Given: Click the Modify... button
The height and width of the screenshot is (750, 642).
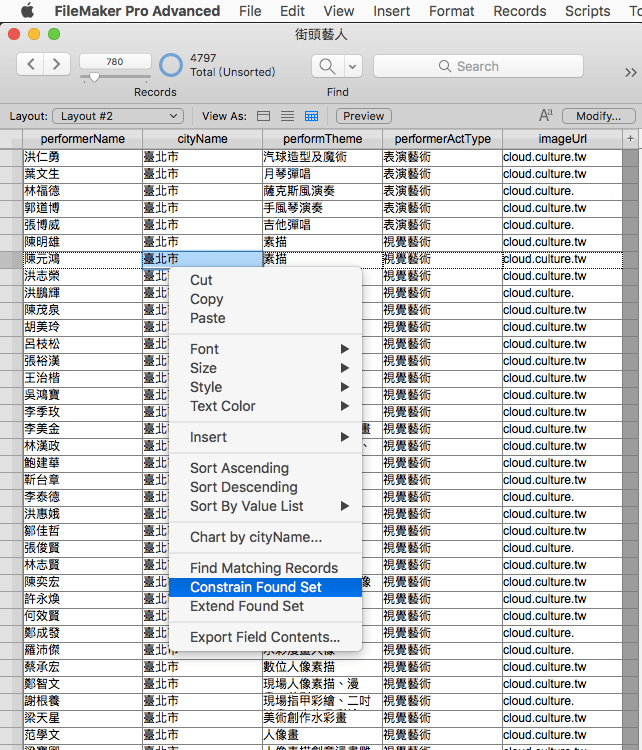Looking at the screenshot, I should tap(598, 116).
